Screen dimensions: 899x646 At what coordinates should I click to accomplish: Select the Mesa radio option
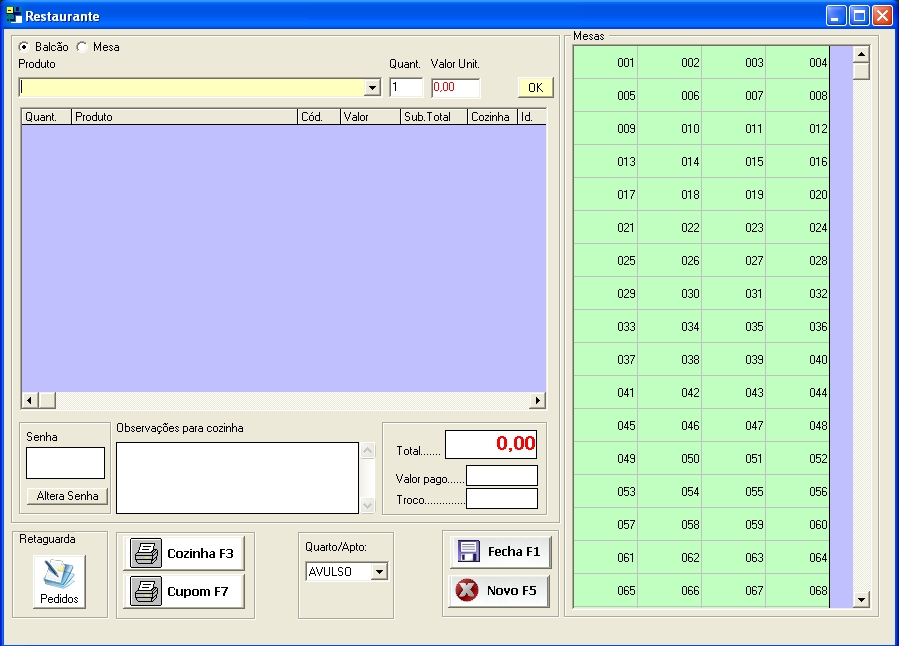click(x=82, y=47)
